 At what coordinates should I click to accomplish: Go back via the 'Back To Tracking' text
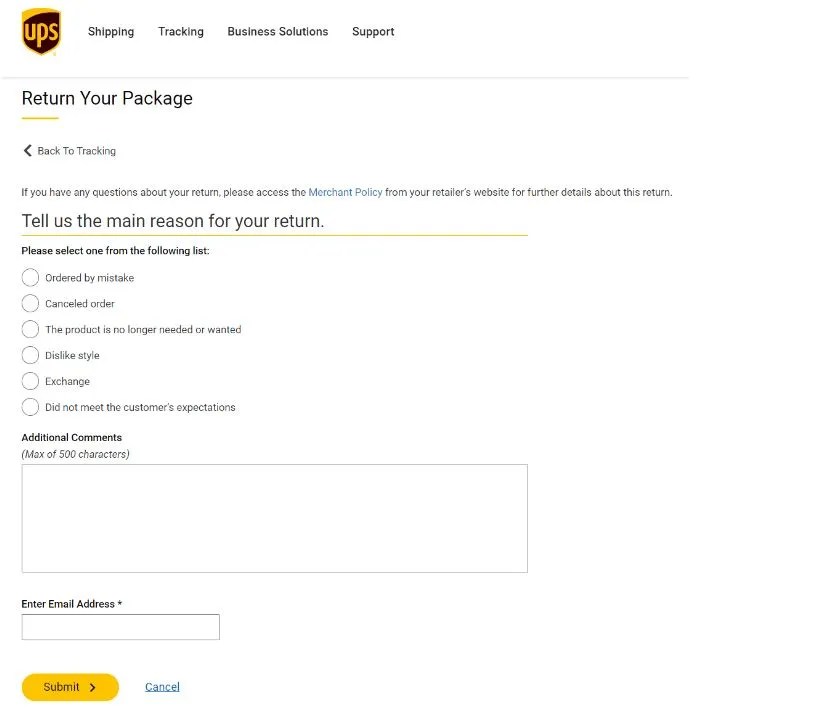(x=77, y=151)
